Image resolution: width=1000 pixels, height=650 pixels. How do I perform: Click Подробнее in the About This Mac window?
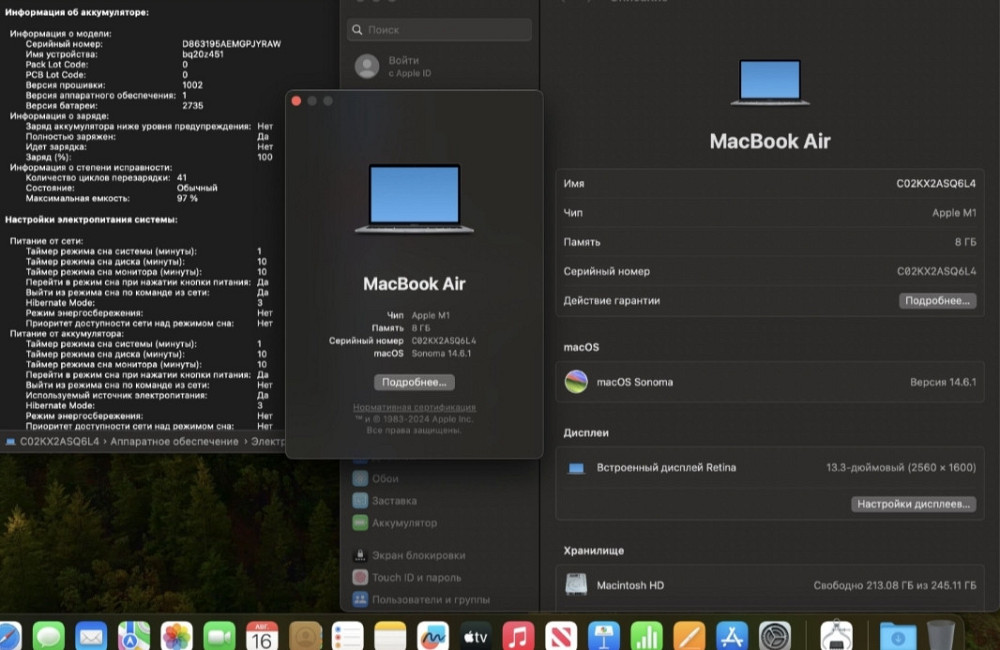coord(415,382)
